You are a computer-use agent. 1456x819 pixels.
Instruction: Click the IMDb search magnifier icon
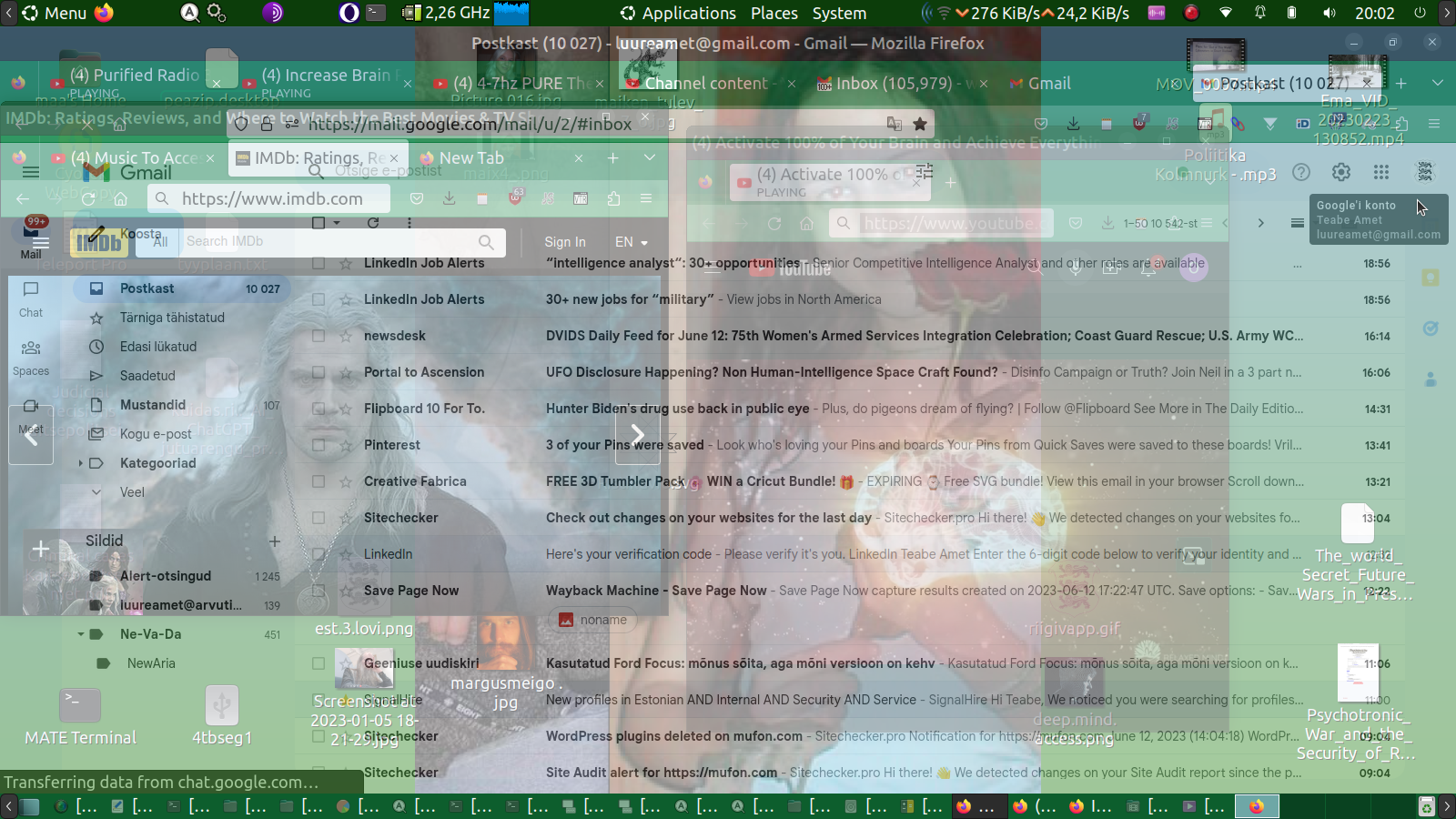click(x=486, y=242)
